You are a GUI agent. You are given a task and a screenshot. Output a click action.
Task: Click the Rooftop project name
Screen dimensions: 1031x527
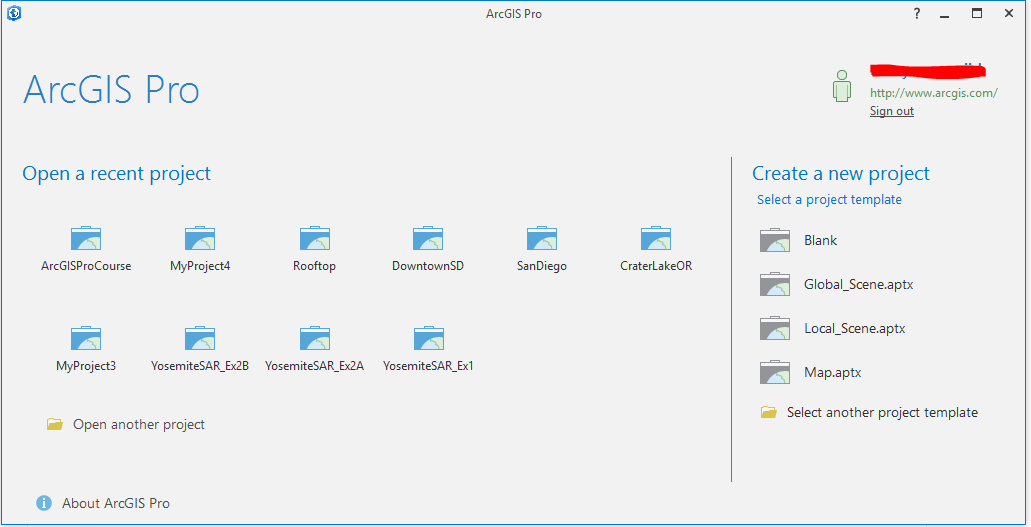314,266
